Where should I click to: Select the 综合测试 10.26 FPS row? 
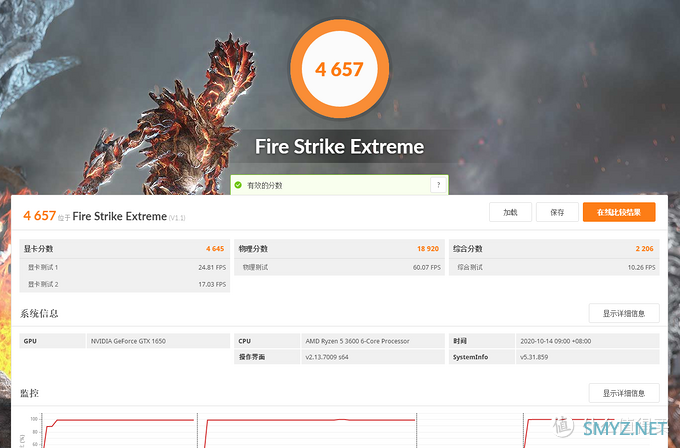click(x=554, y=267)
